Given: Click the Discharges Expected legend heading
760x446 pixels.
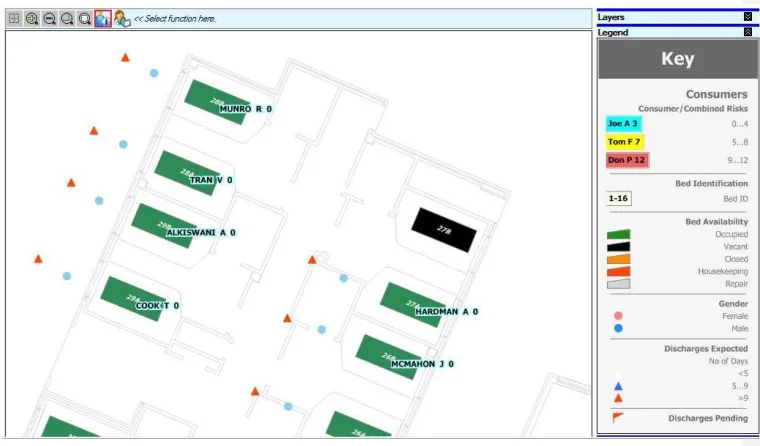Looking at the screenshot, I should [706, 349].
